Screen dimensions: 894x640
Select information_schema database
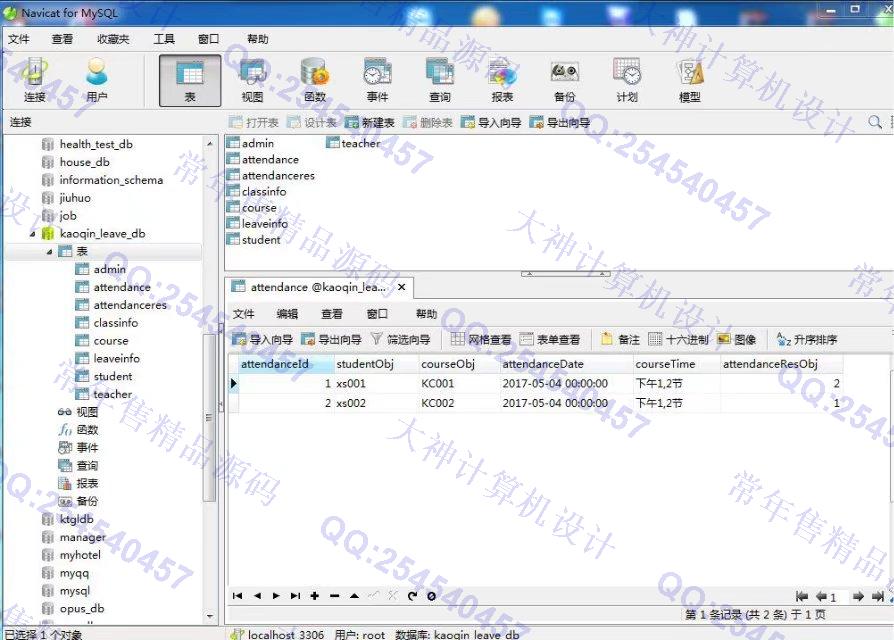pos(111,180)
